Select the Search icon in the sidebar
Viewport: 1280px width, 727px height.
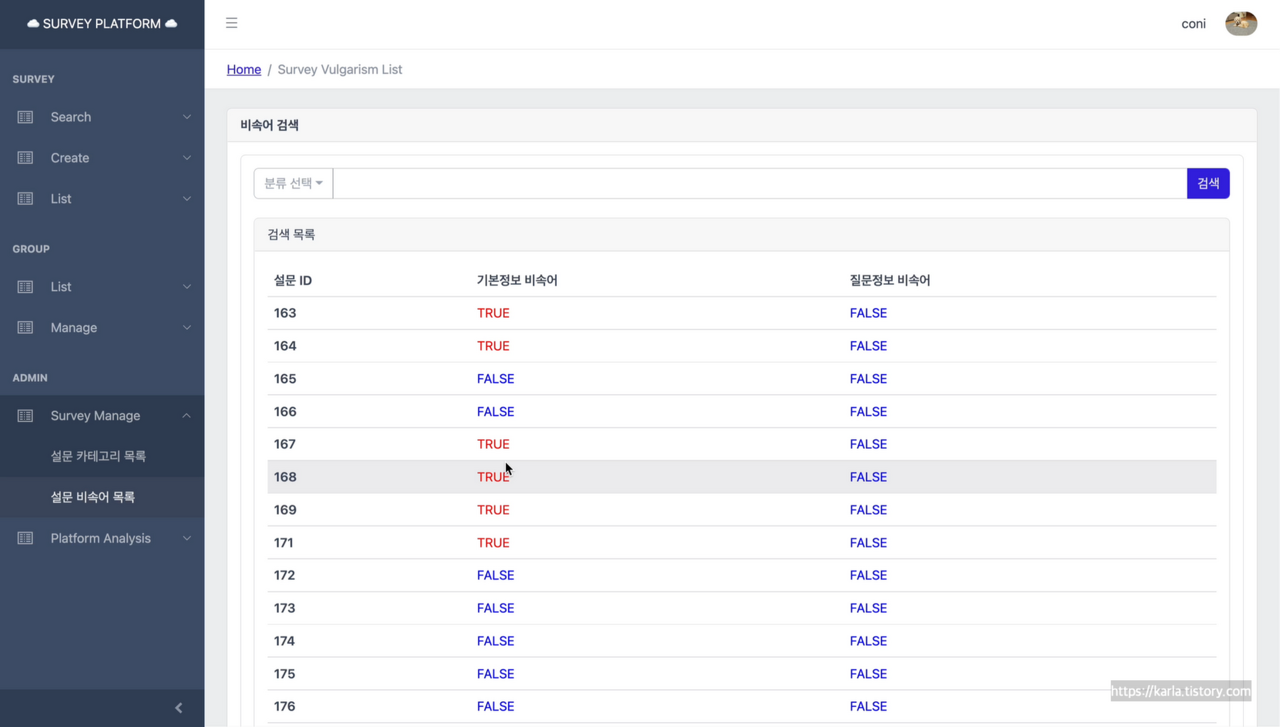click(24, 117)
